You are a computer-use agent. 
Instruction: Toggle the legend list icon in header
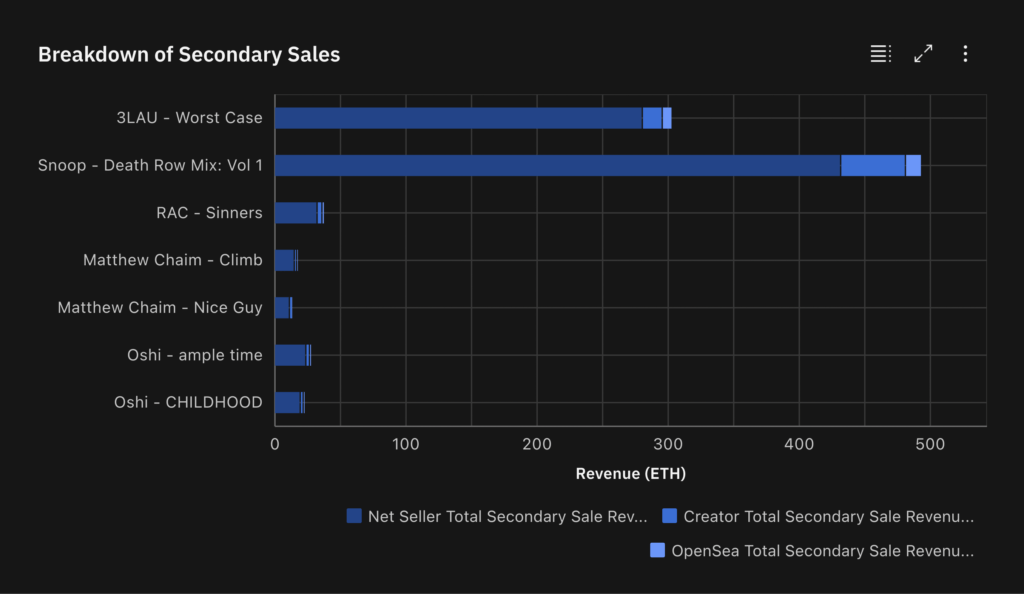(x=880, y=54)
